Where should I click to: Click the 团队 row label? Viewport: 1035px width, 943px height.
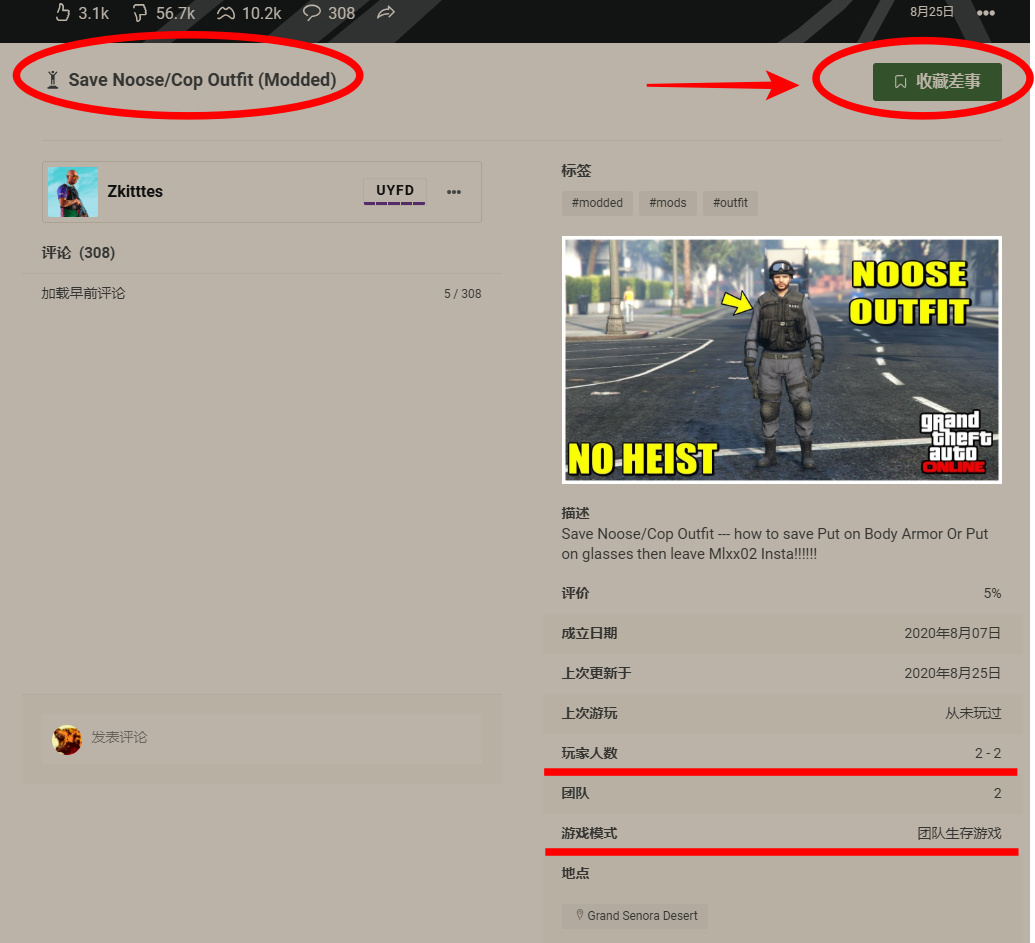point(575,793)
